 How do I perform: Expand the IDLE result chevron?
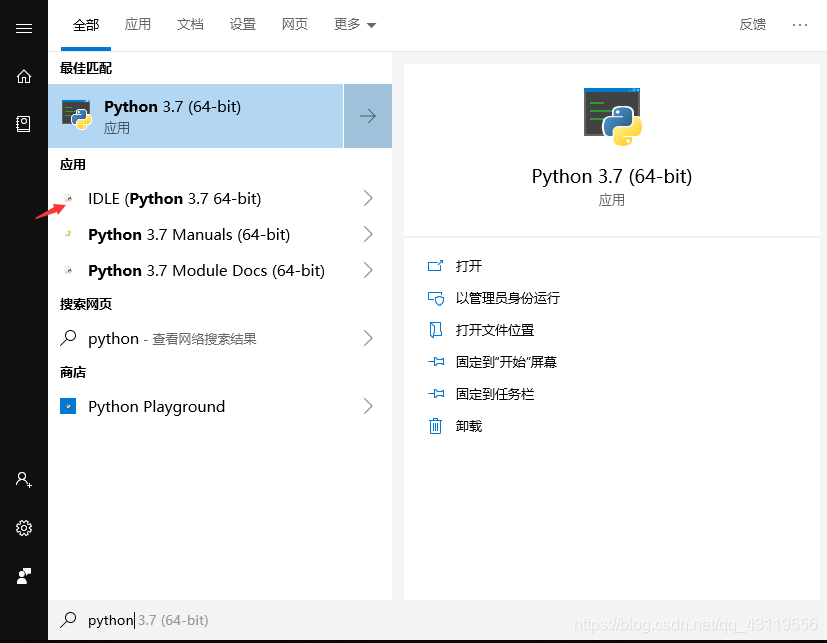pyautogui.click(x=368, y=198)
